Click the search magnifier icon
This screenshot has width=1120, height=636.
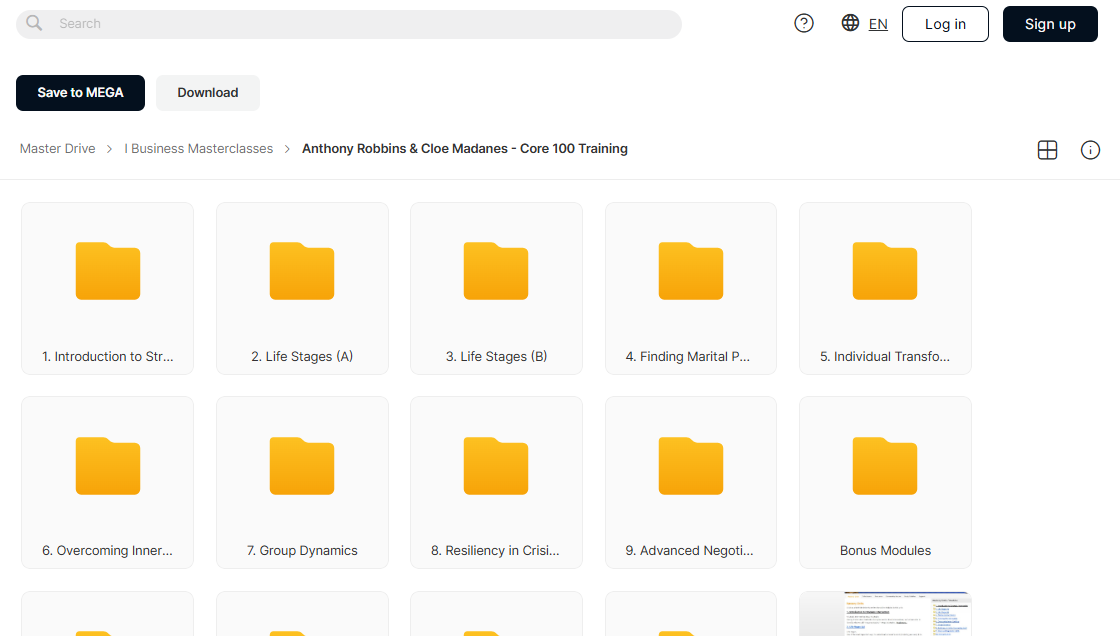click(x=34, y=23)
